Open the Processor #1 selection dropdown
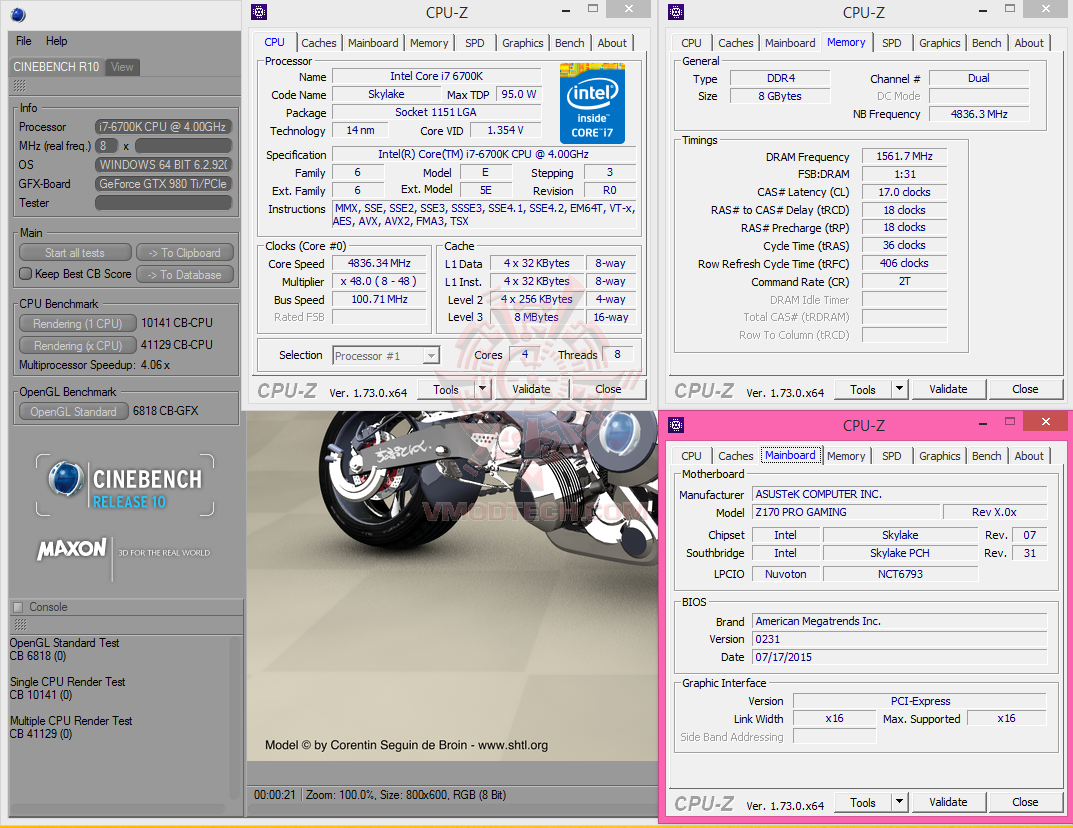Screen dimensions: 1073x828 pyautogui.click(x=431, y=355)
